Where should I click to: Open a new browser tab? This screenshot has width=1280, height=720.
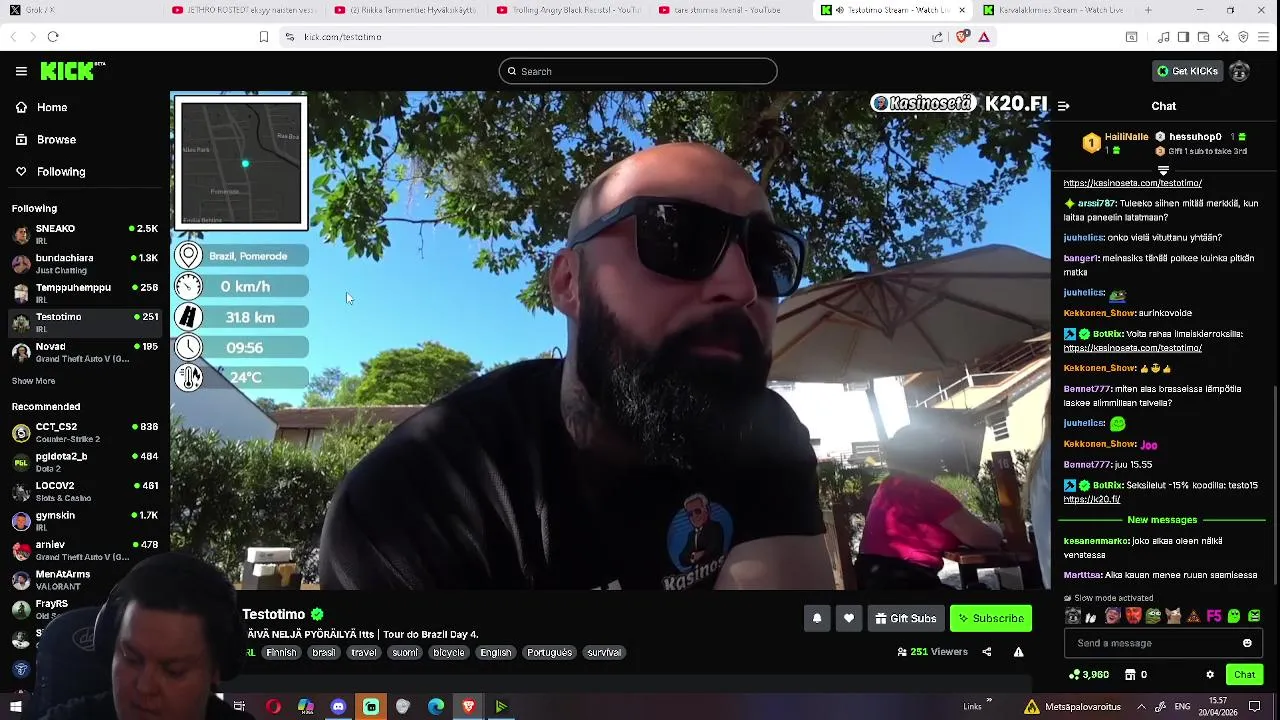tap(1148, 10)
